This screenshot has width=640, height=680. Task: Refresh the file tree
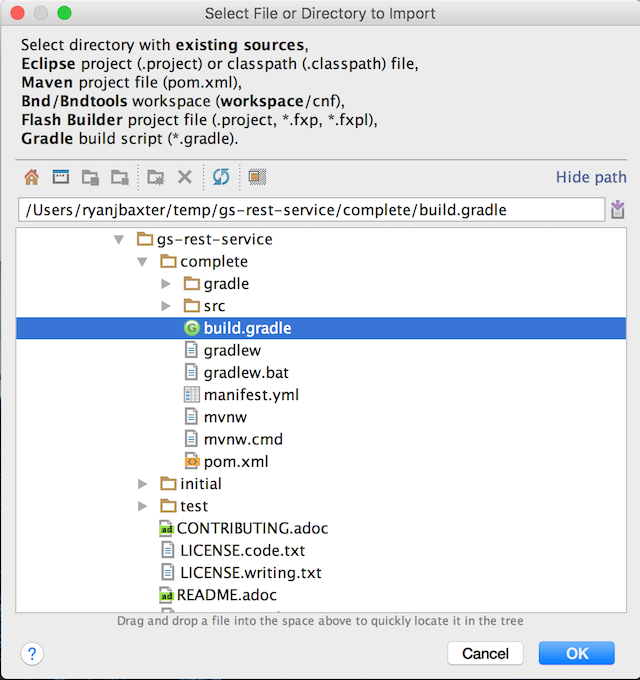[221, 177]
